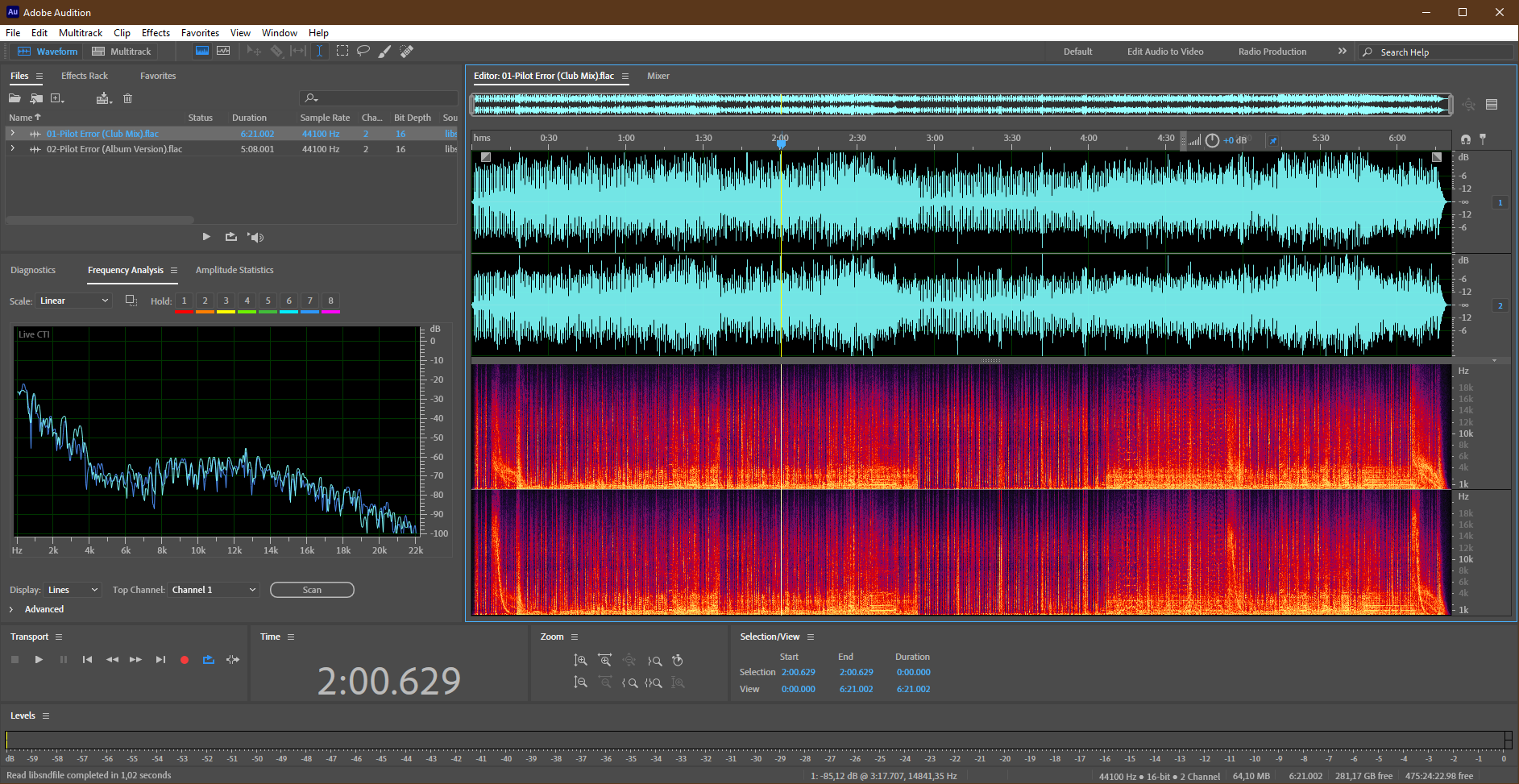Screen dimensions: 1519x784
Task: Expand the Advanced section
Action: (x=11, y=609)
